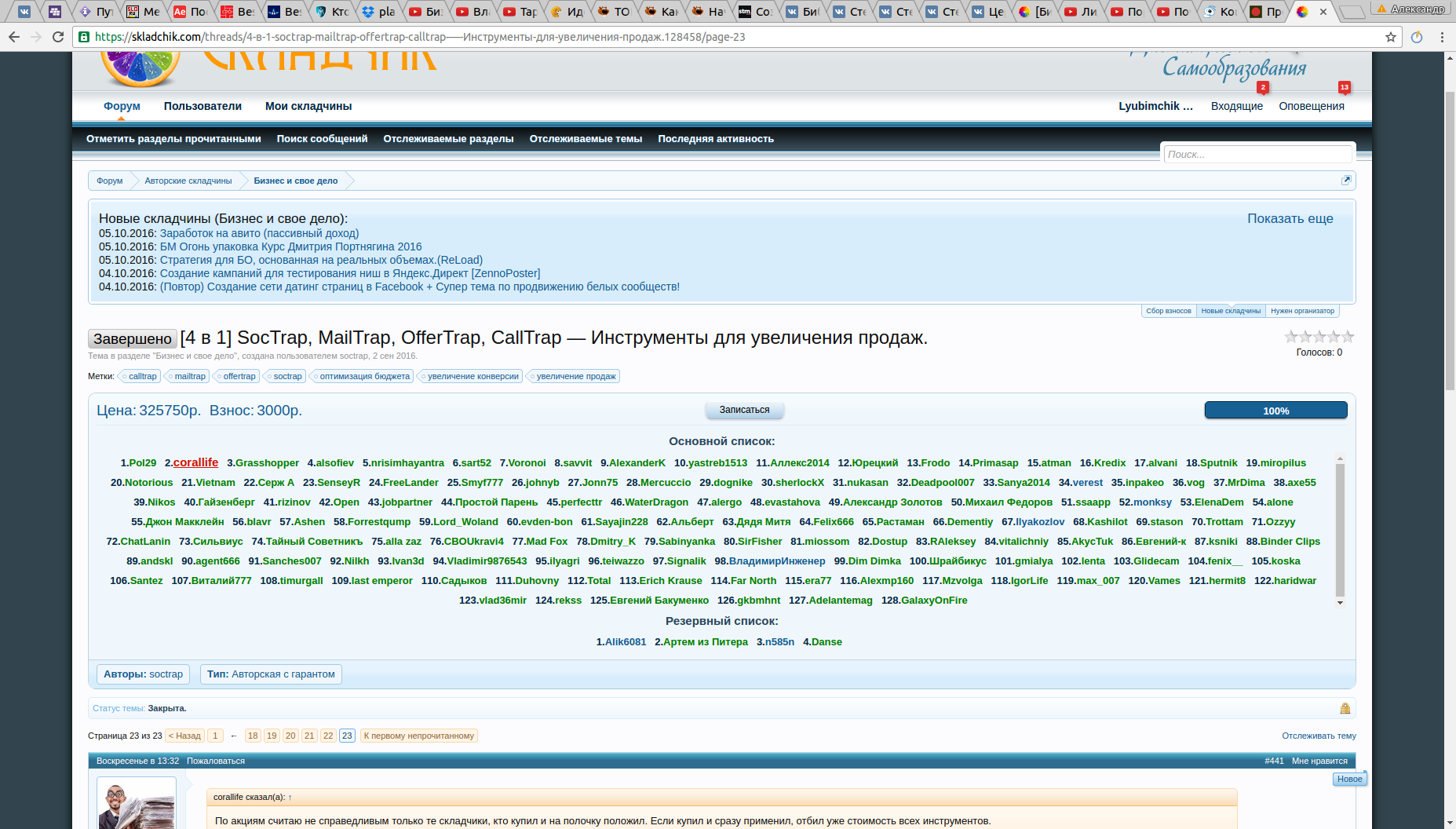This screenshot has height=829, width=1456.
Task: Reload the page
Action: 58,37
